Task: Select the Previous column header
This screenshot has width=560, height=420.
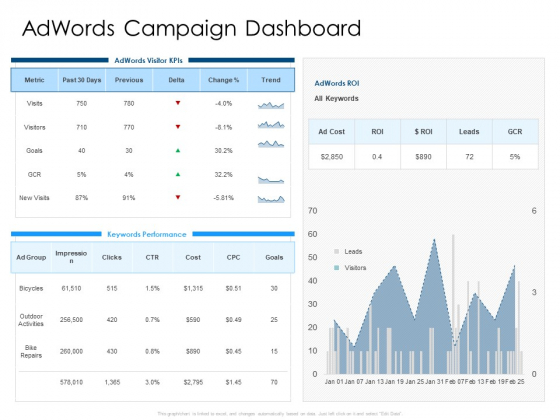Action: coord(129,80)
